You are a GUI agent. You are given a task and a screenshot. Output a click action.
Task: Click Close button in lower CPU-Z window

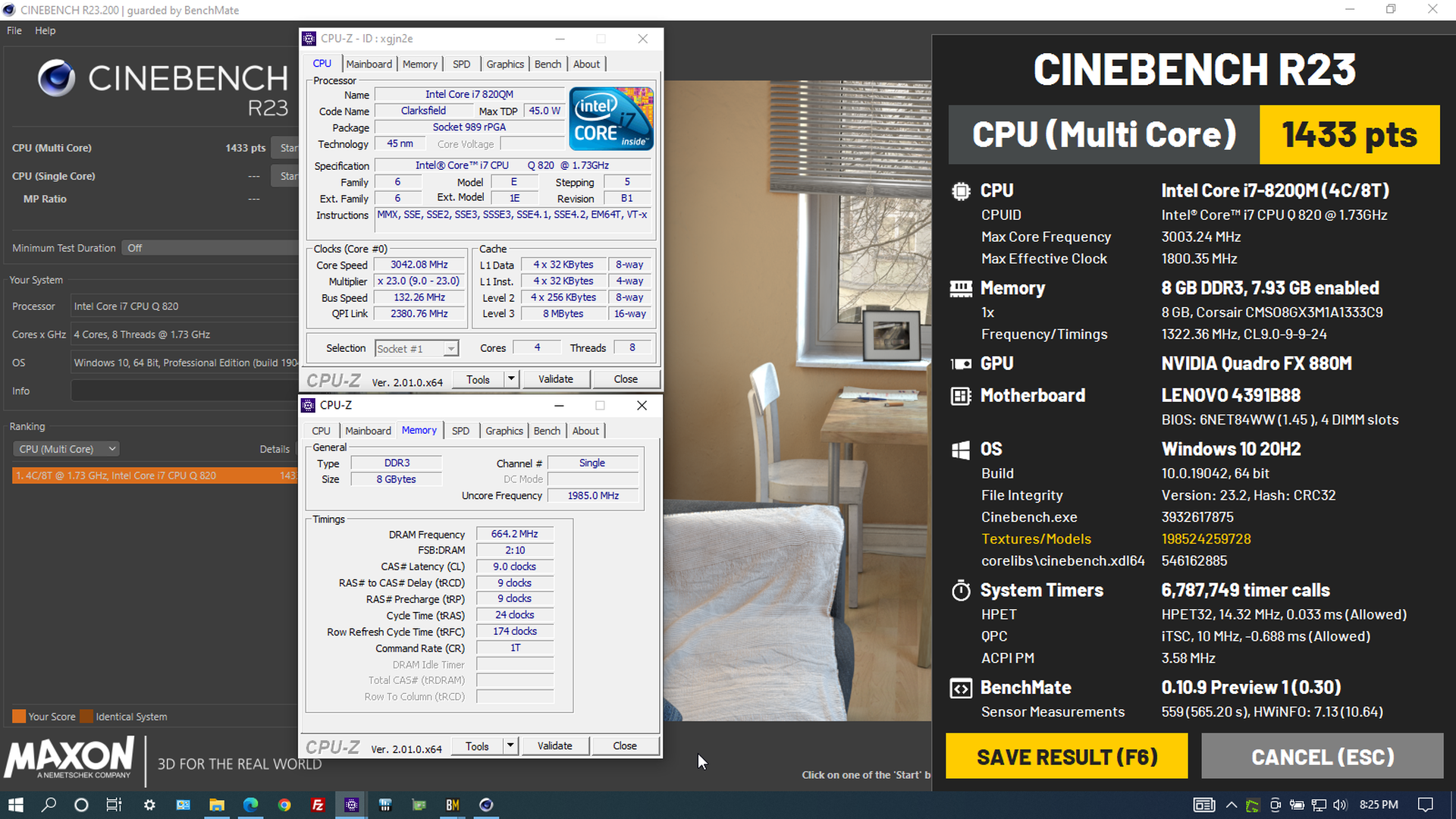625,746
